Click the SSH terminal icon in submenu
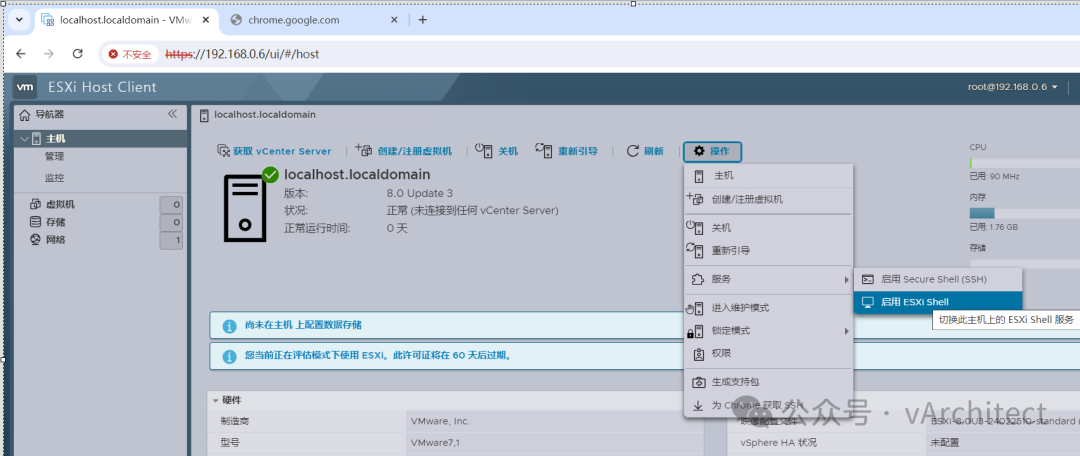1080x456 pixels. [x=869, y=279]
